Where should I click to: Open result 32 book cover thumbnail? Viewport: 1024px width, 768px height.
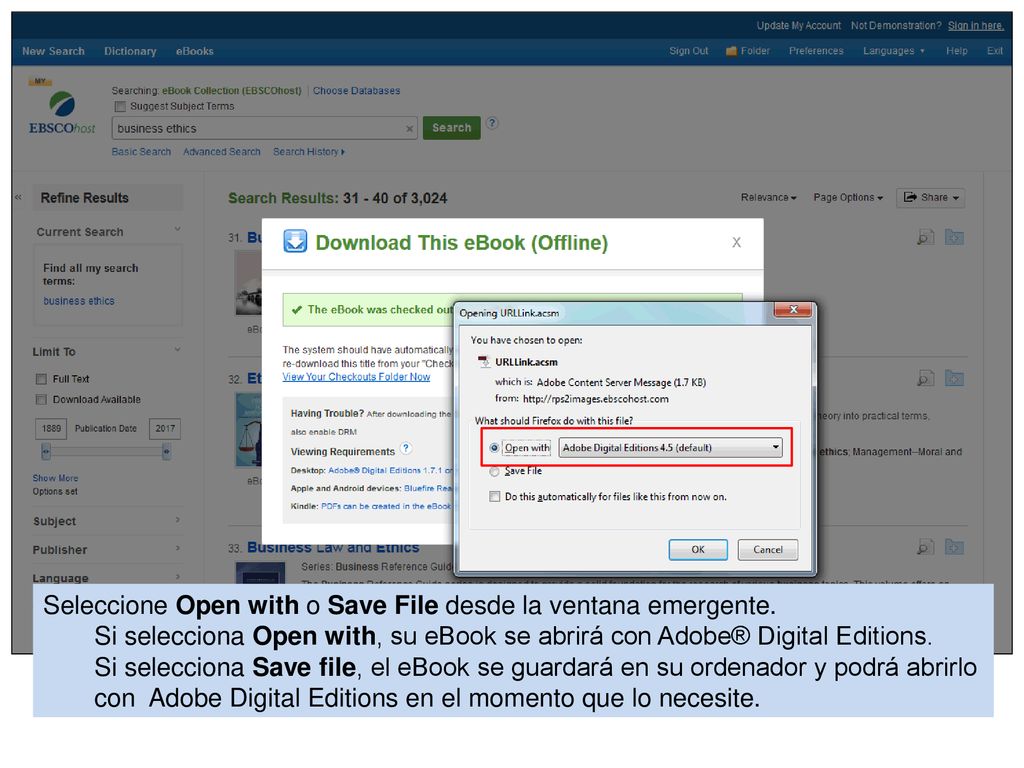(x=248, y=429)
